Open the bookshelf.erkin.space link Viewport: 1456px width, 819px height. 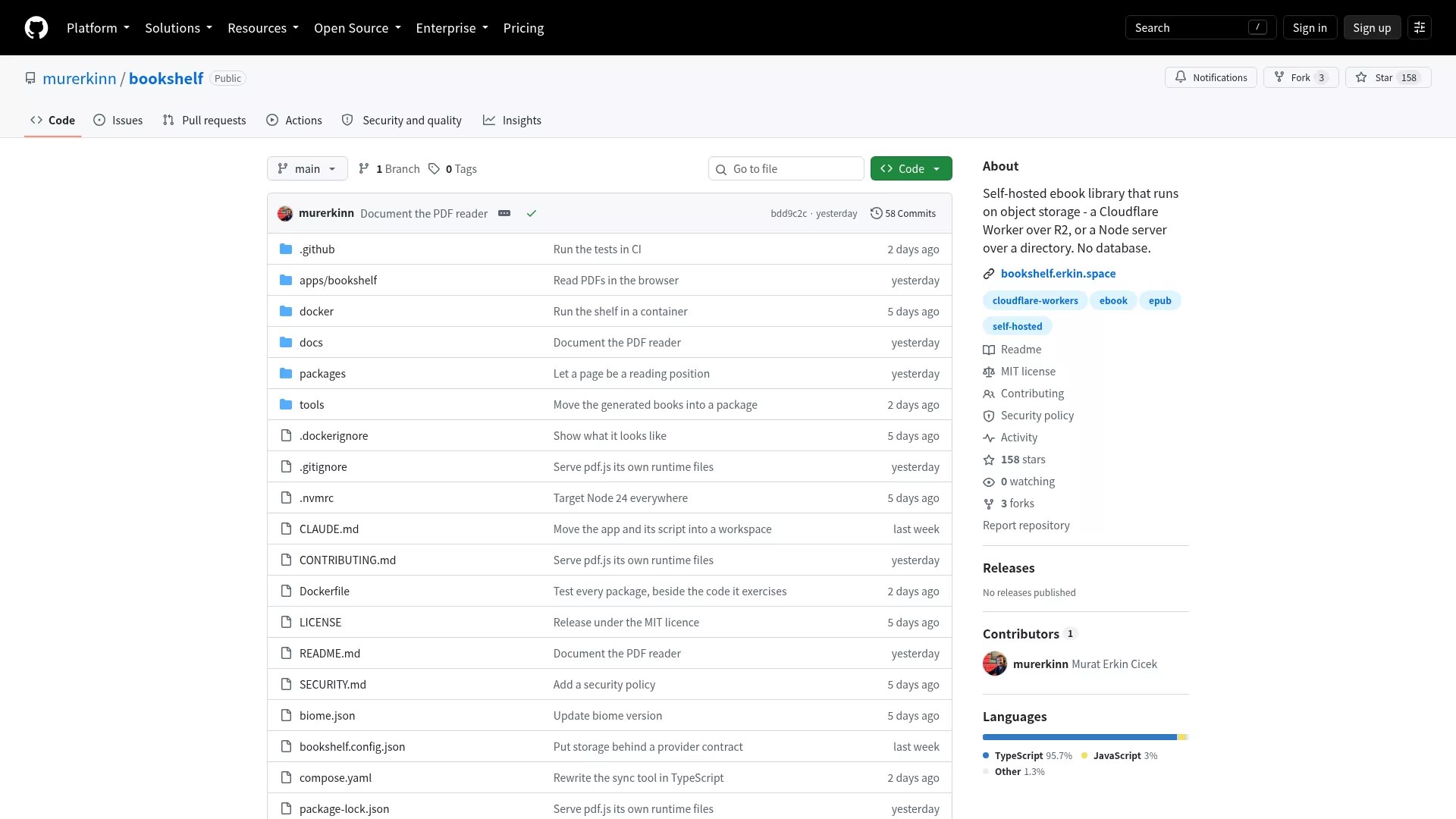[x=1058, y=274]
